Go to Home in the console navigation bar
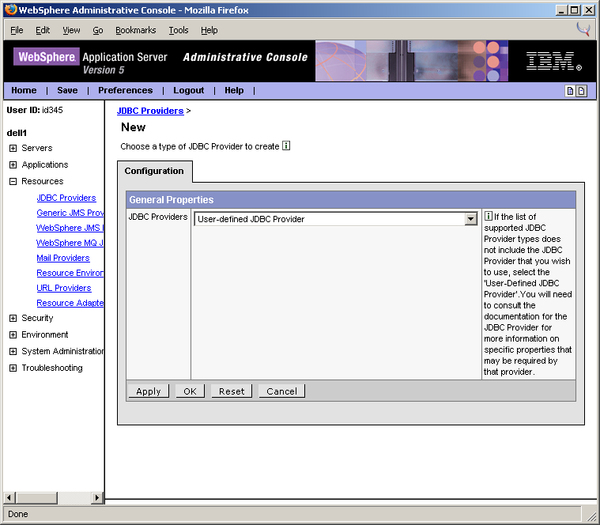Viewport: 600px width, 525px height. (24, 90)
